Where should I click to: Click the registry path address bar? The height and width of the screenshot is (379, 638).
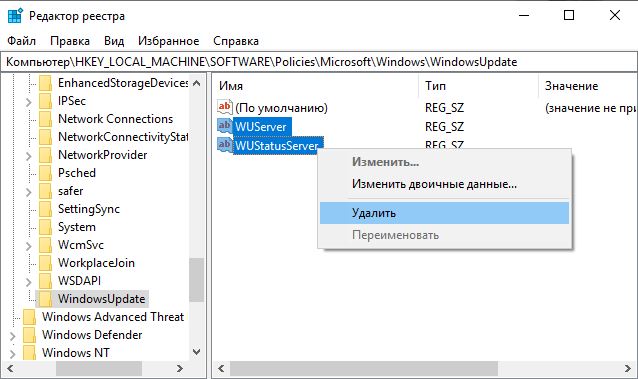[319, 62]
